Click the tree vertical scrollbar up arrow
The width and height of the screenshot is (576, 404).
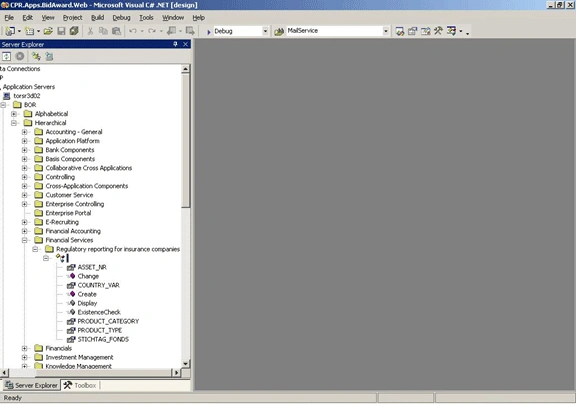pyautogui.click(x=186, y=69)
